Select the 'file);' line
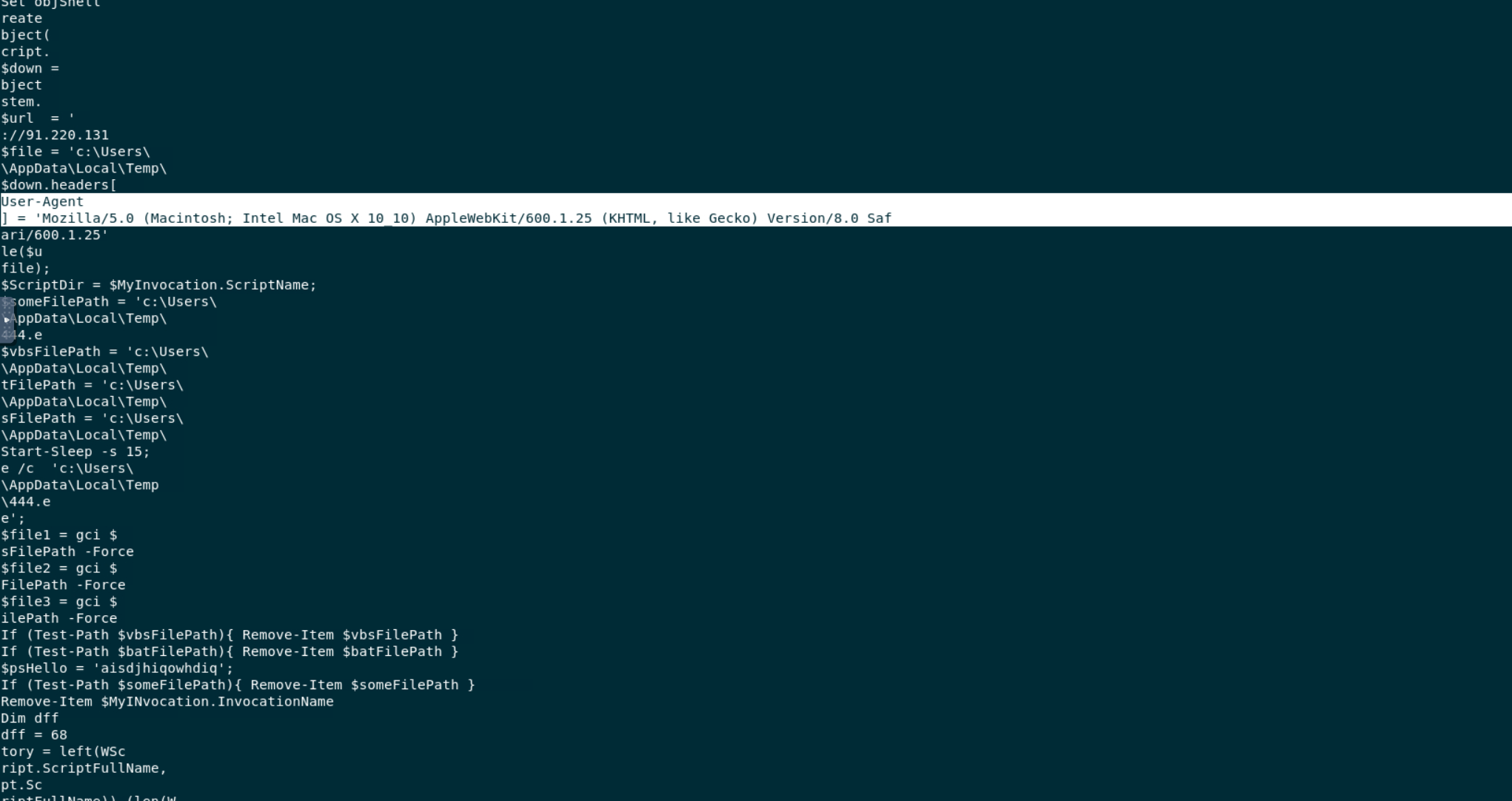 [x=26, y=268]
